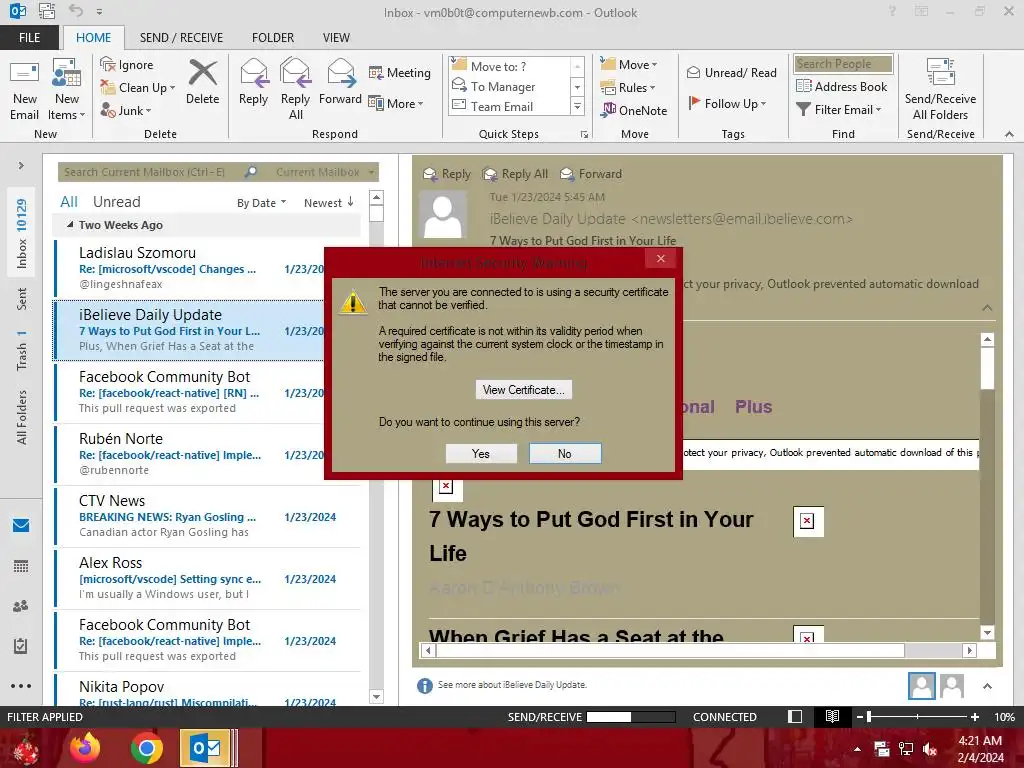Image resolution: width=1024 pixels, height=768 pixels.
Task: Open the Trash folder shortcut
Action: tap(21, 351)
